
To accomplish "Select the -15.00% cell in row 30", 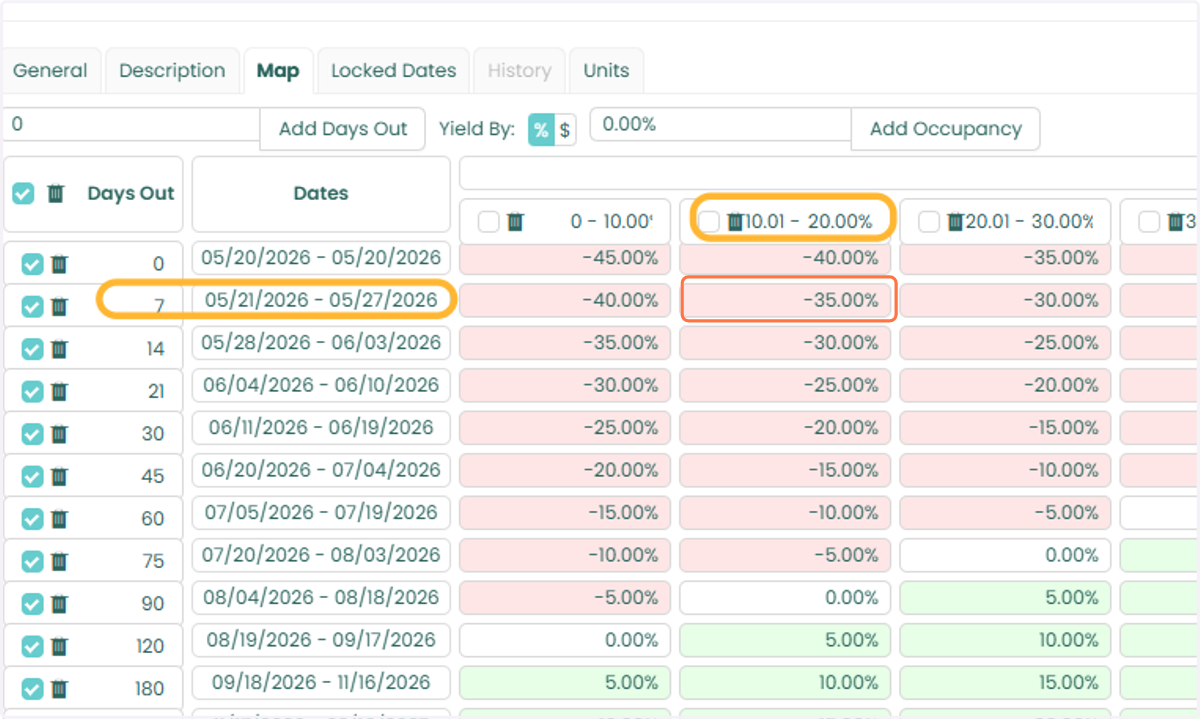I will pyautogui.click(x=1005, y=428).
